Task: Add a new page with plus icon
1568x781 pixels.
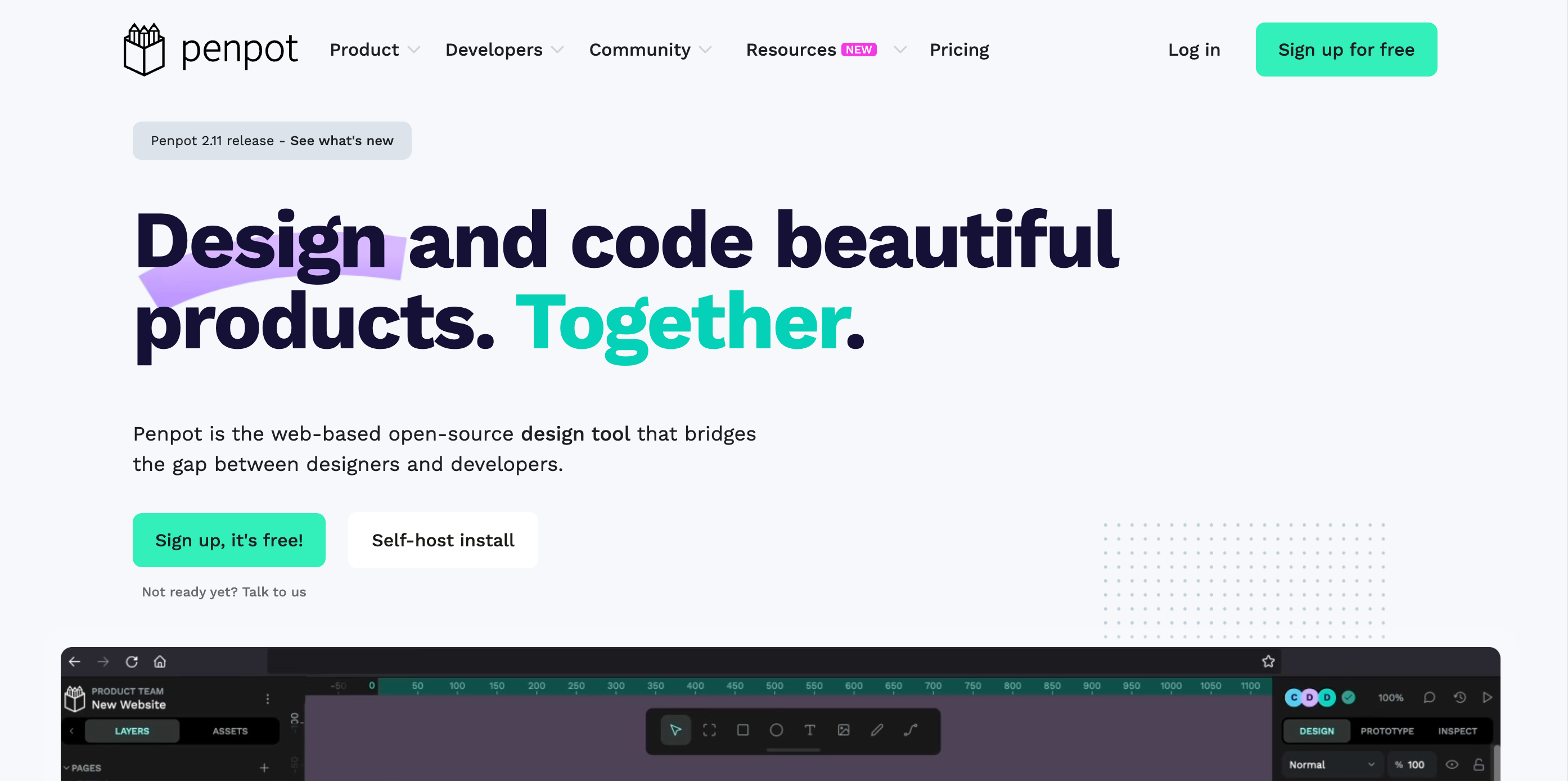Action: pos(264,767)
